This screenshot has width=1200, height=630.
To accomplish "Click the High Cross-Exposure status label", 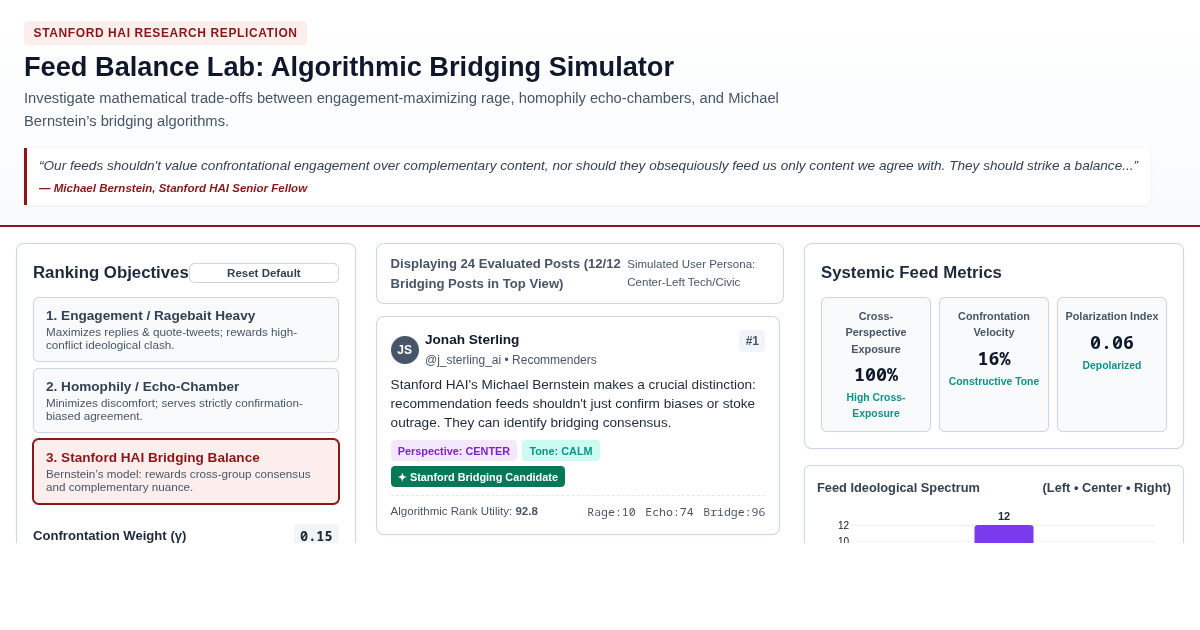I will point(876,405).
